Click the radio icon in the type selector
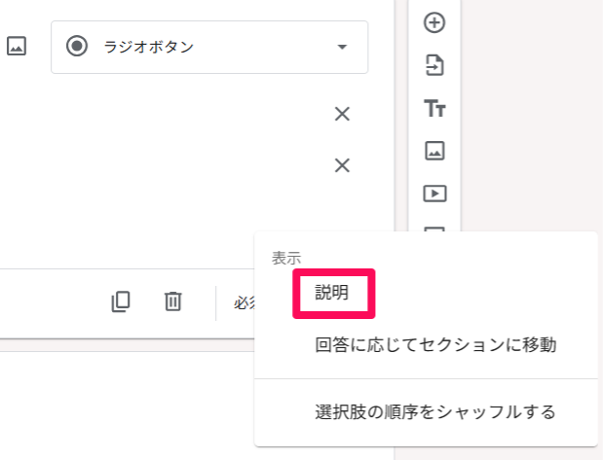 [77, 47]
